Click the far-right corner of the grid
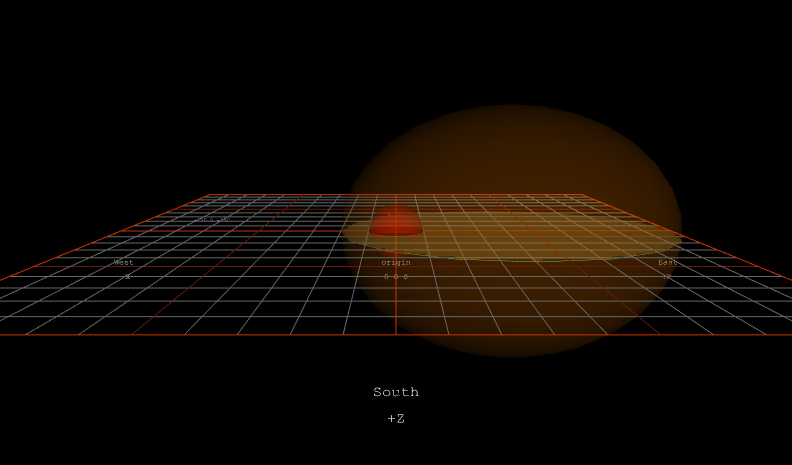The width and height of the screenshot is (792, 465). [x=583, y=195]
